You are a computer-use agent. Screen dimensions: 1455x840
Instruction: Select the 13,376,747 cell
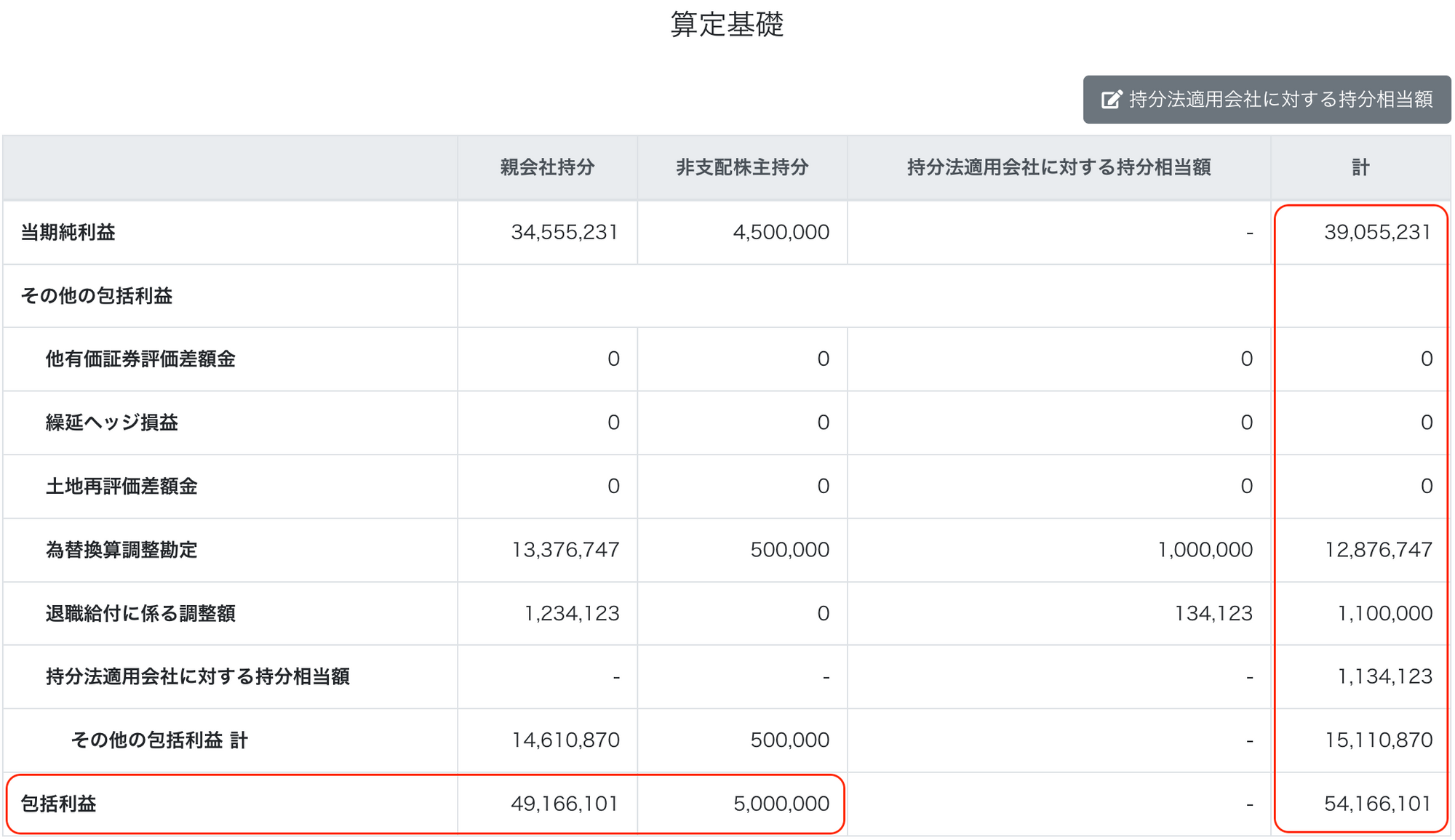point(565,550)
